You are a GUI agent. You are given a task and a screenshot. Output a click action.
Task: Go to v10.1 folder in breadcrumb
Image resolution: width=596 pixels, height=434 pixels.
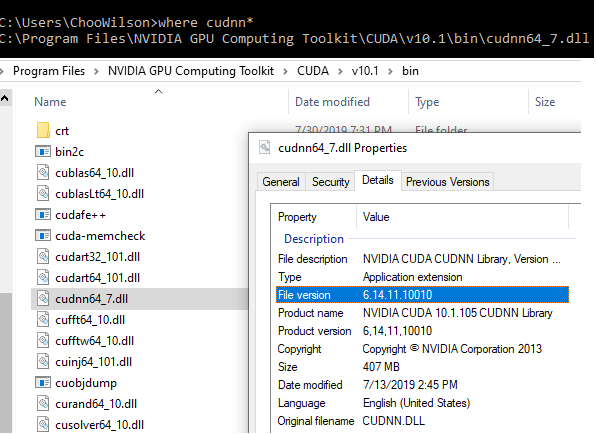coord(365,71)
